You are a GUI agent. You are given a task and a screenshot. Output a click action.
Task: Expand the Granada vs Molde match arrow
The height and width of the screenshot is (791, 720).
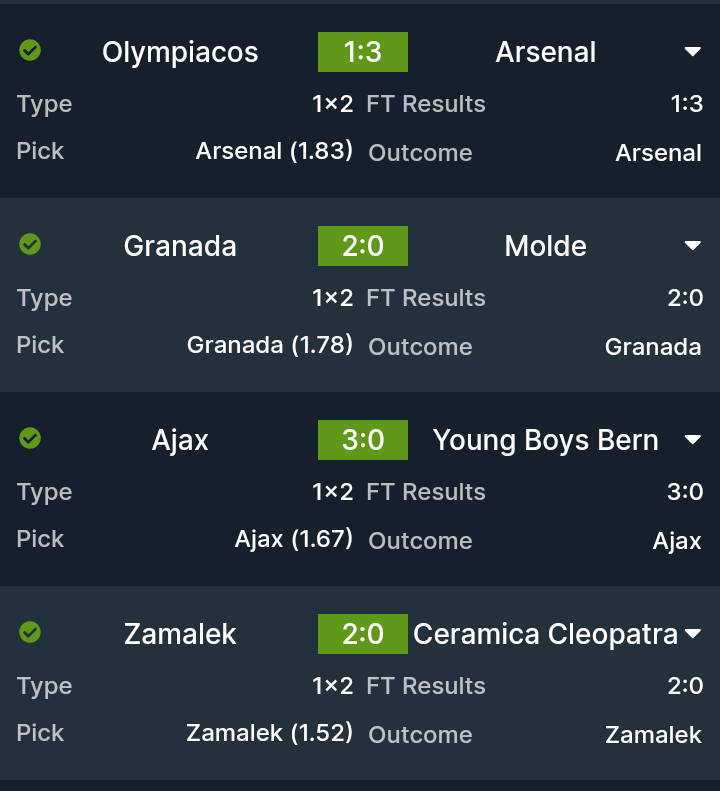pyautogui.click(x=692, y=246)
